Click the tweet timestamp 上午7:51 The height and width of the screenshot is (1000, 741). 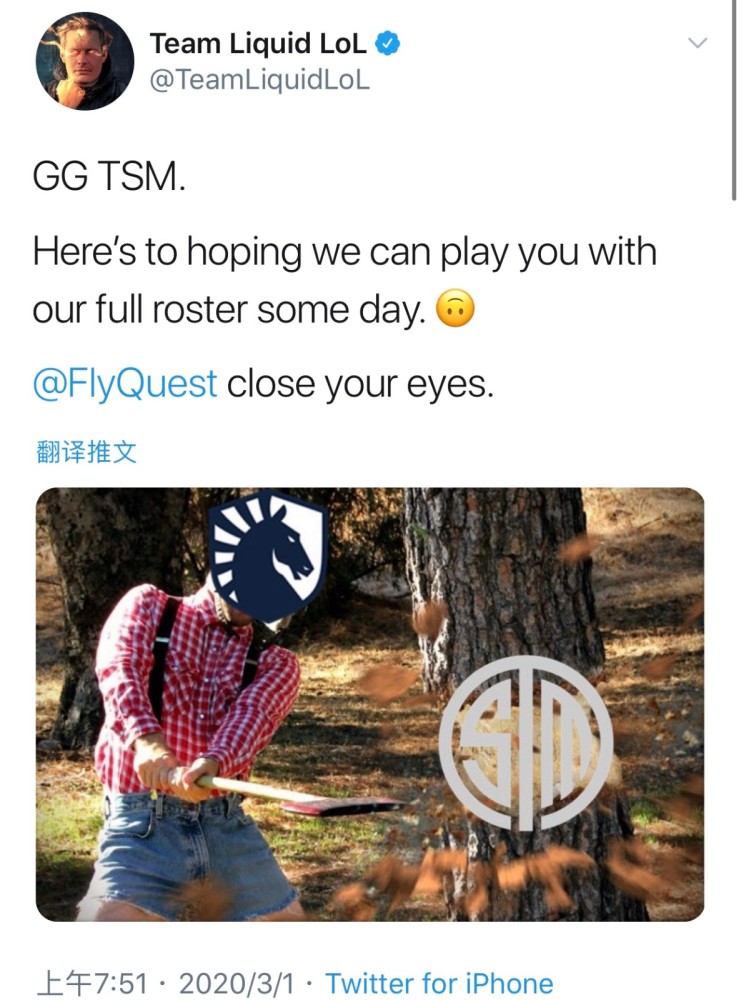pyautogui.click(x=91, y=983)
